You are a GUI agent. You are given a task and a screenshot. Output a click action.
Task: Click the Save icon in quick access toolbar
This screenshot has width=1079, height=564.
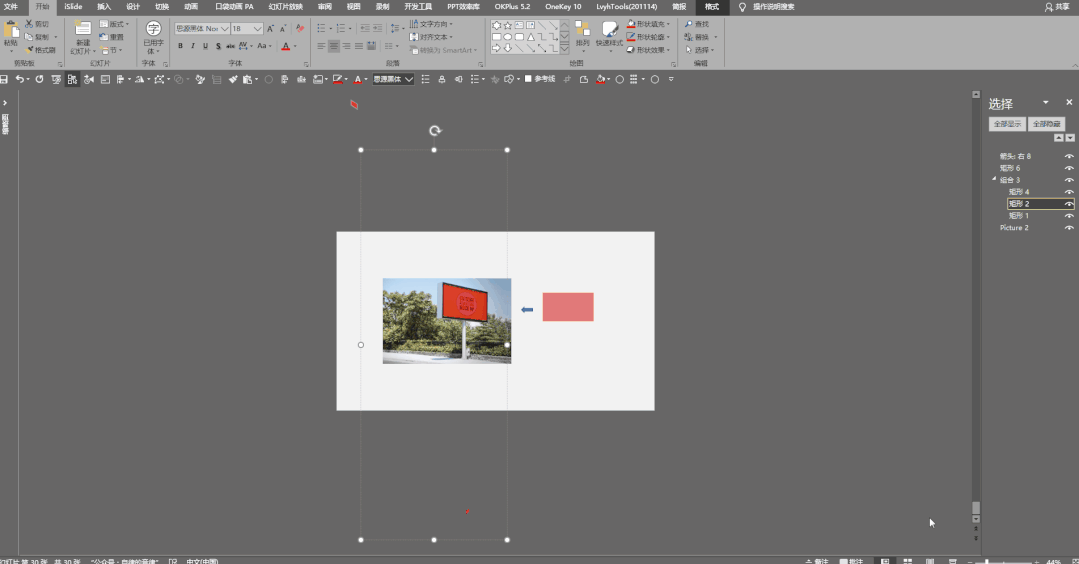5,79
